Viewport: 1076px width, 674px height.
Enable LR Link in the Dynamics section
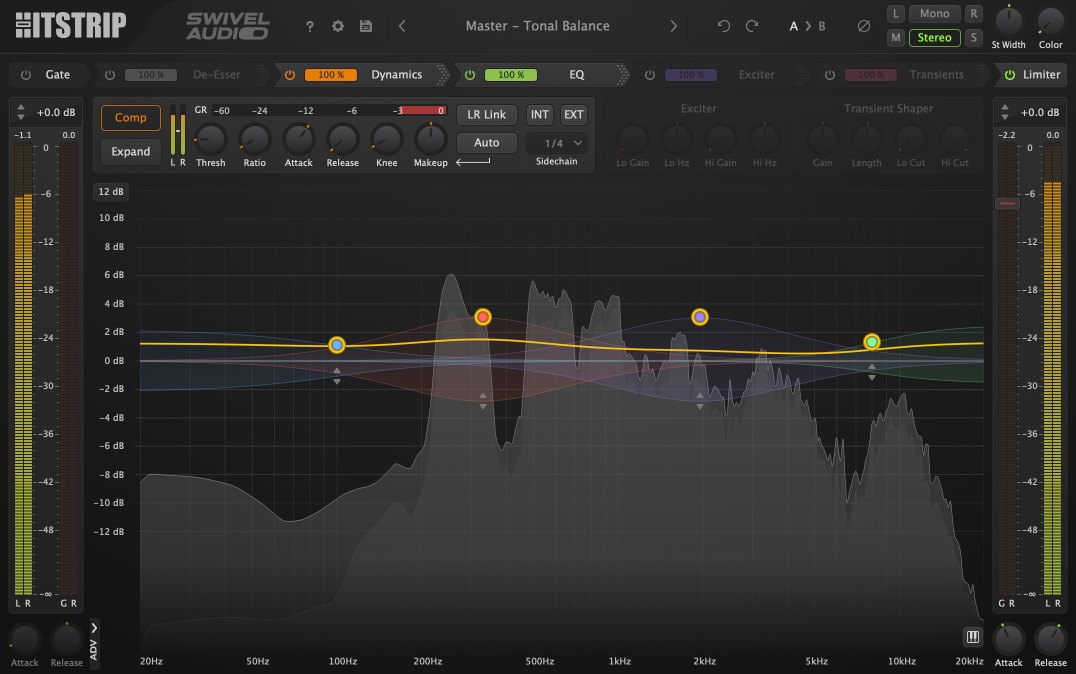coord(486,114)
